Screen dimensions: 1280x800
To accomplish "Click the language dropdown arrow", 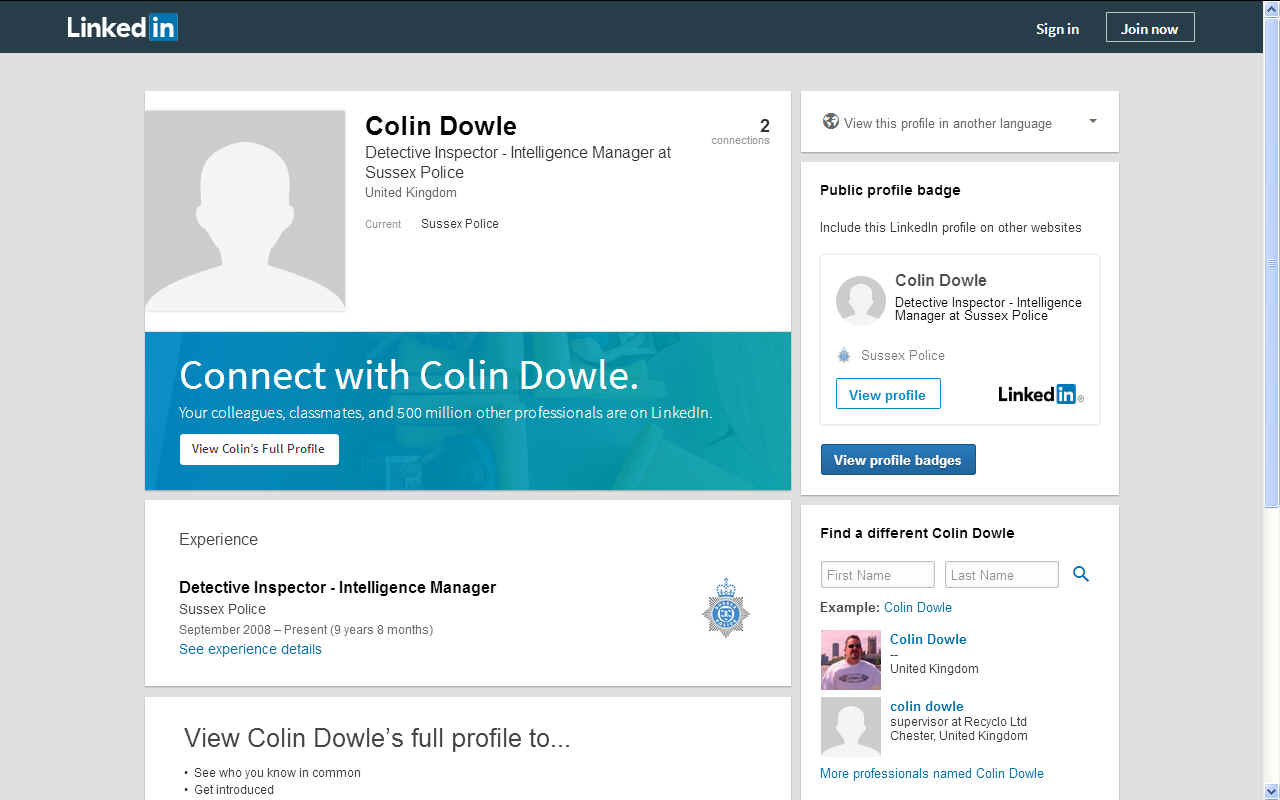I will [1093, 121].
